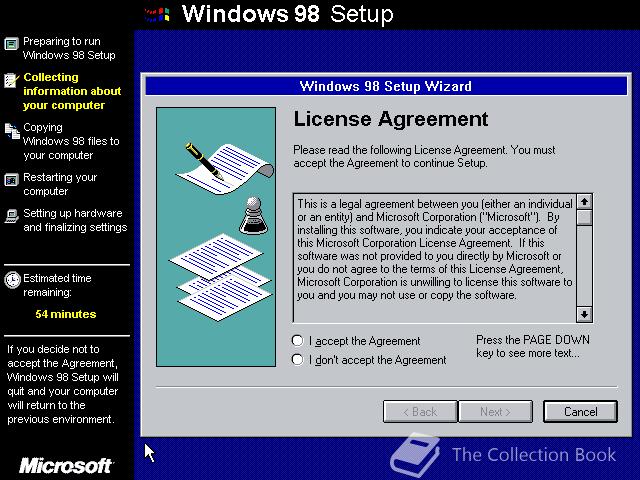Click the license scrollbar thumb
This screenshot has width=640, height=480.
584,217
